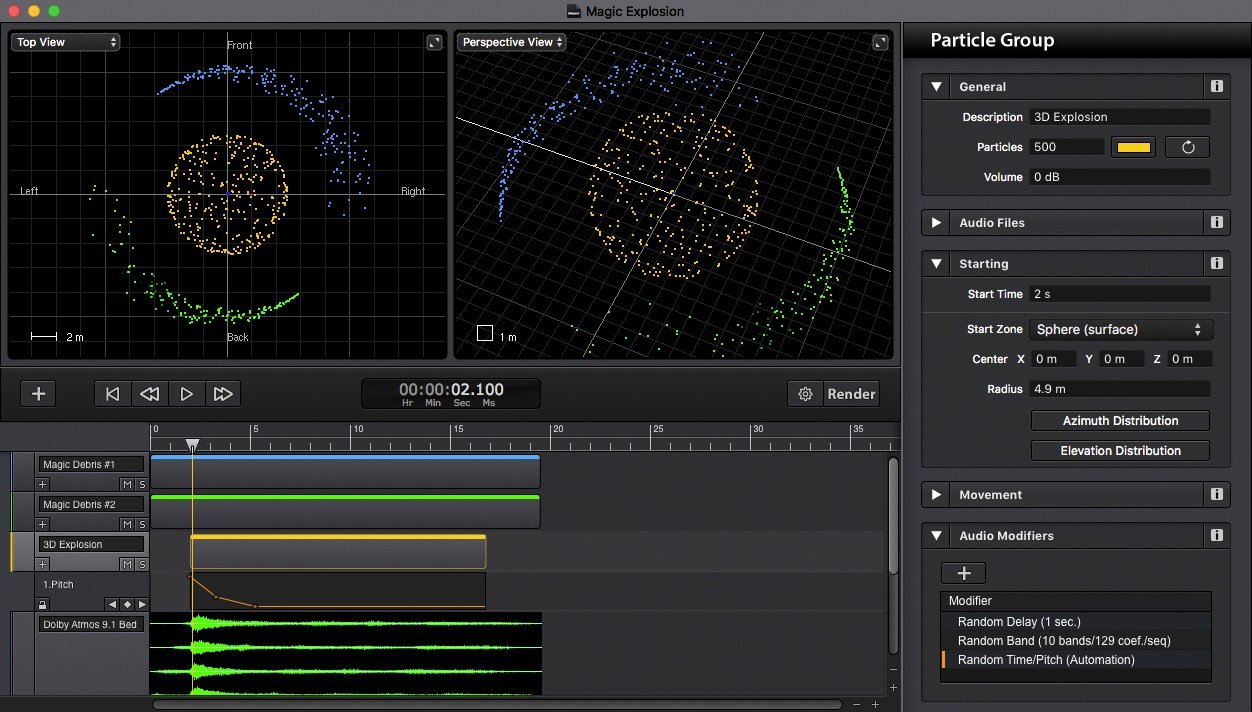The height and width of the screenshot is (712, 1252).
Task: Select Random Band modifier in list
Action: (x=1063, y=641)
